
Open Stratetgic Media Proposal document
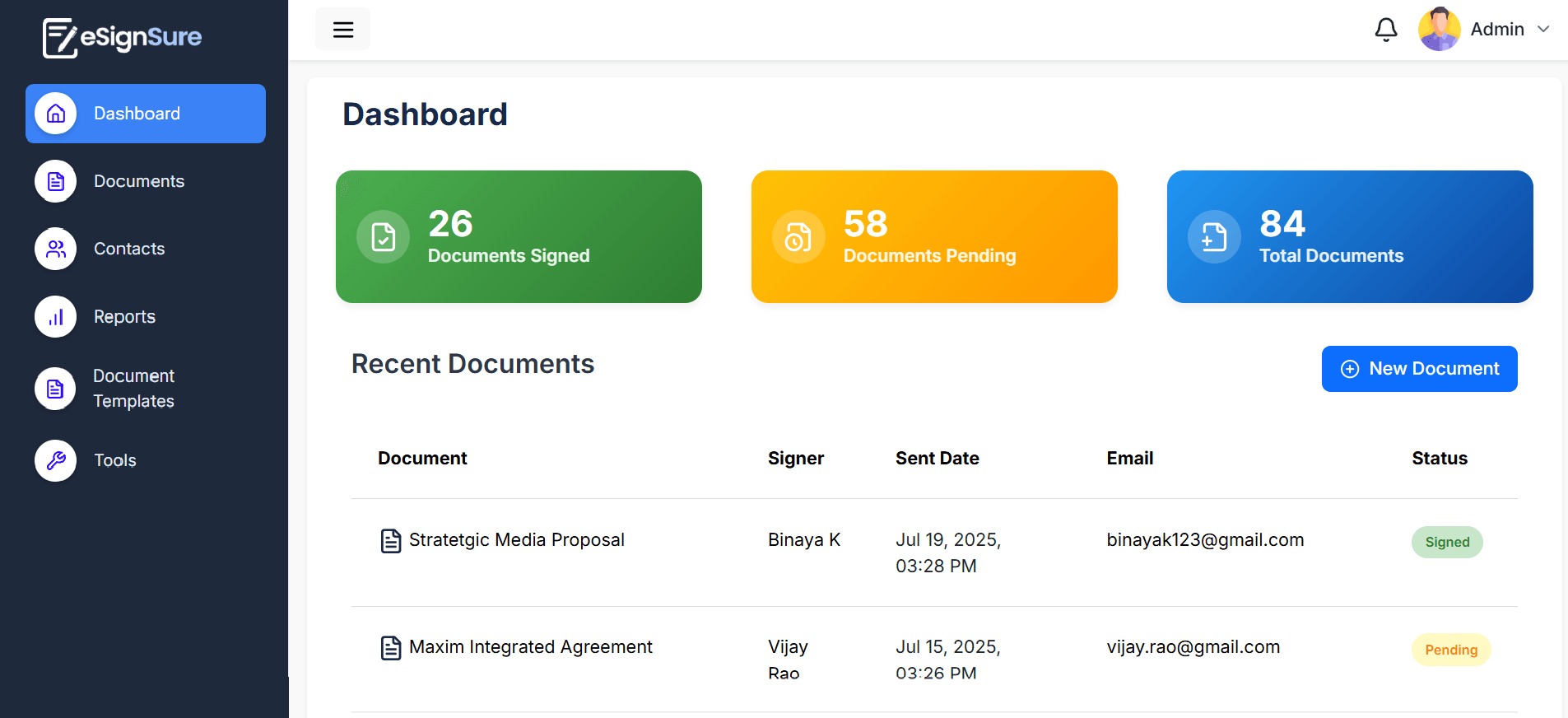point(516,540)
